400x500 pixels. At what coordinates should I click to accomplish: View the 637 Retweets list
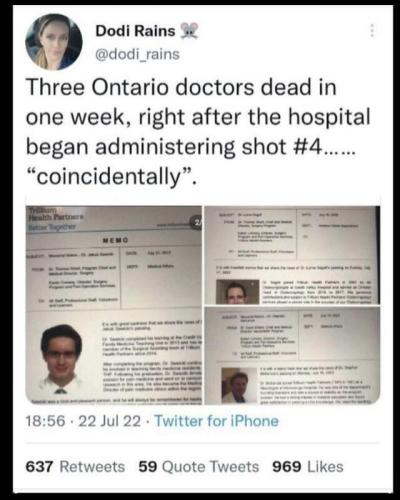point(75,466)
